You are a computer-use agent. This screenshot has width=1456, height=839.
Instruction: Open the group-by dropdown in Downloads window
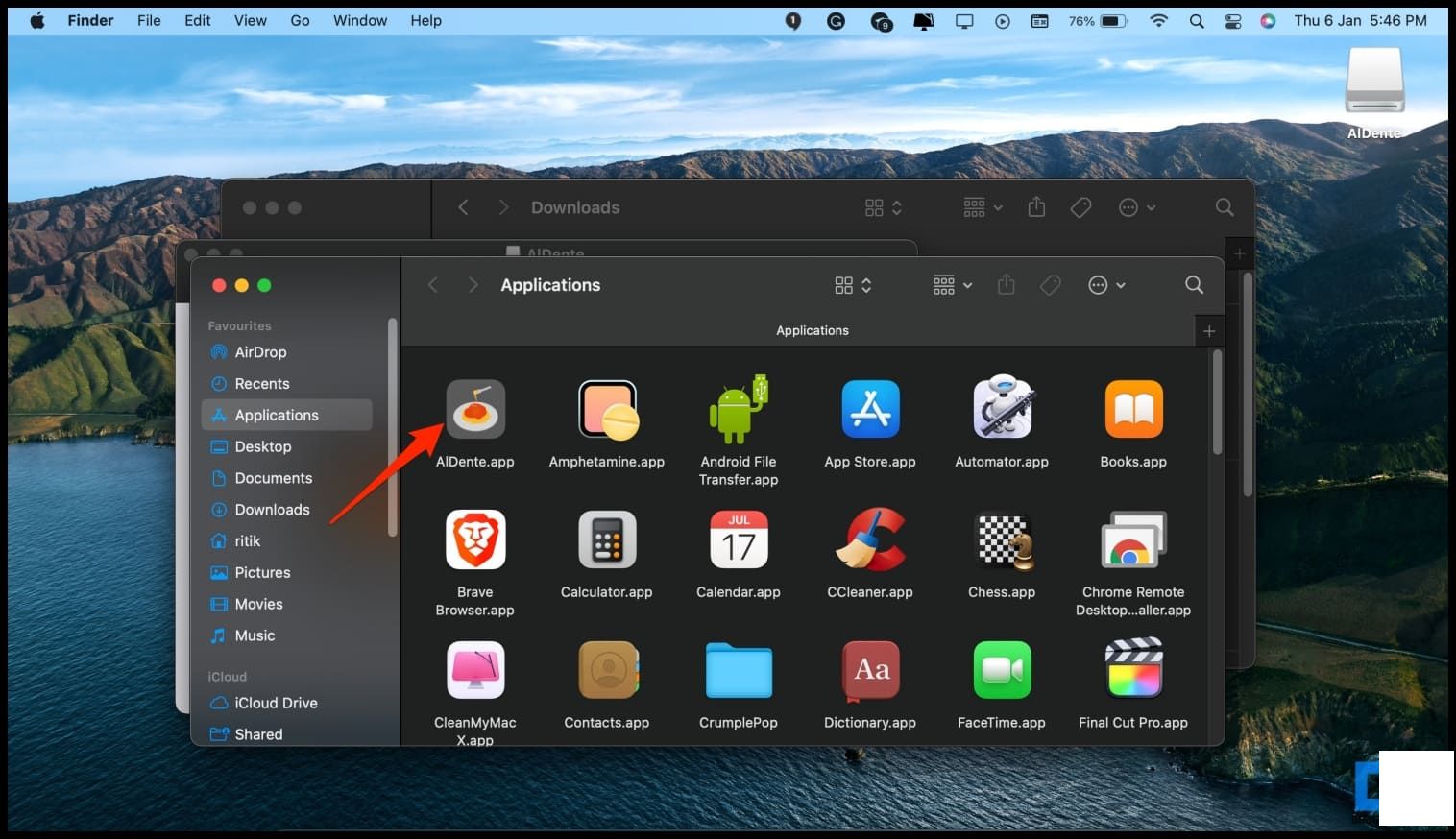coord(983,207)
